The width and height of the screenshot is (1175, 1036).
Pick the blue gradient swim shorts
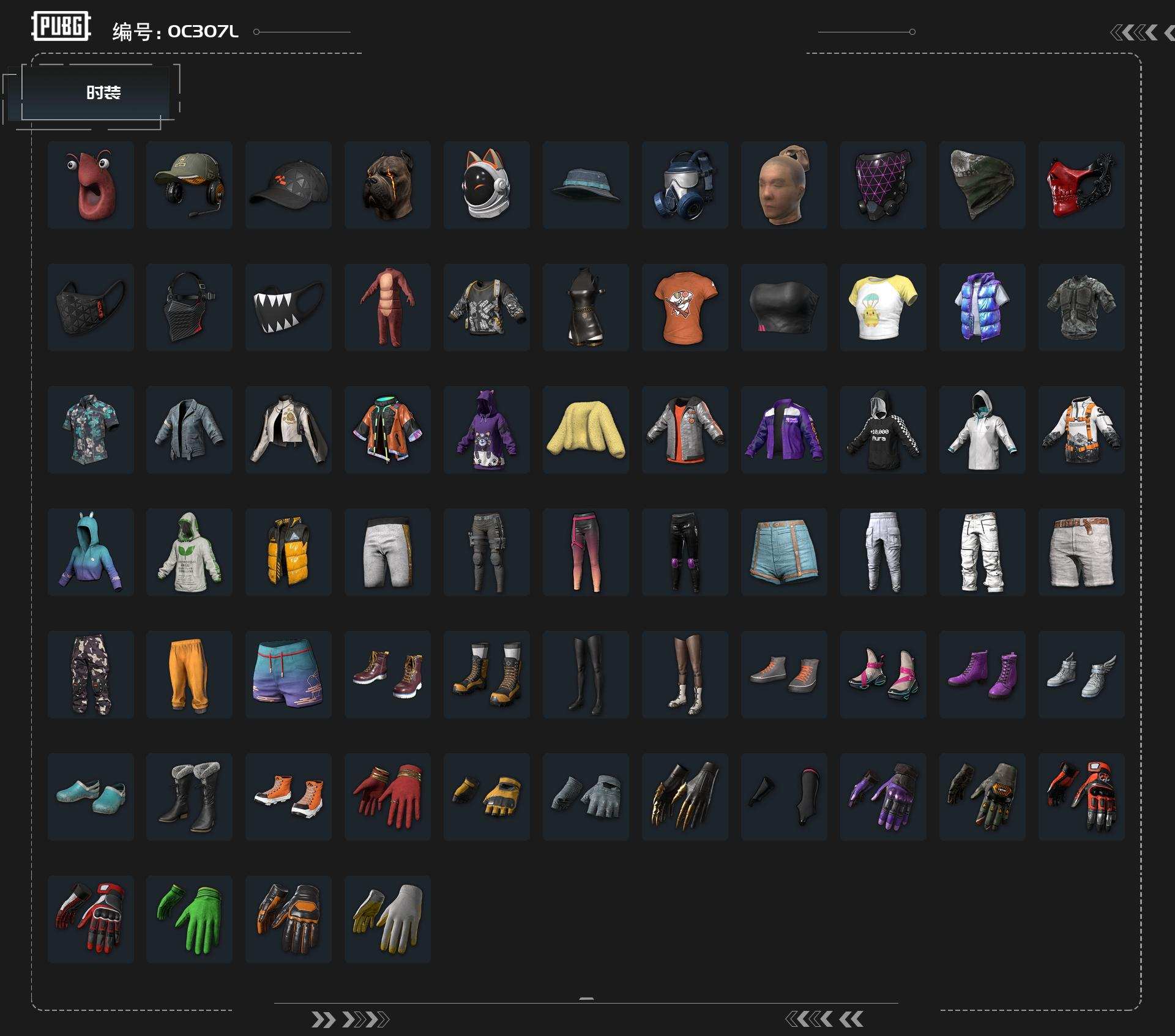point(288,674)
